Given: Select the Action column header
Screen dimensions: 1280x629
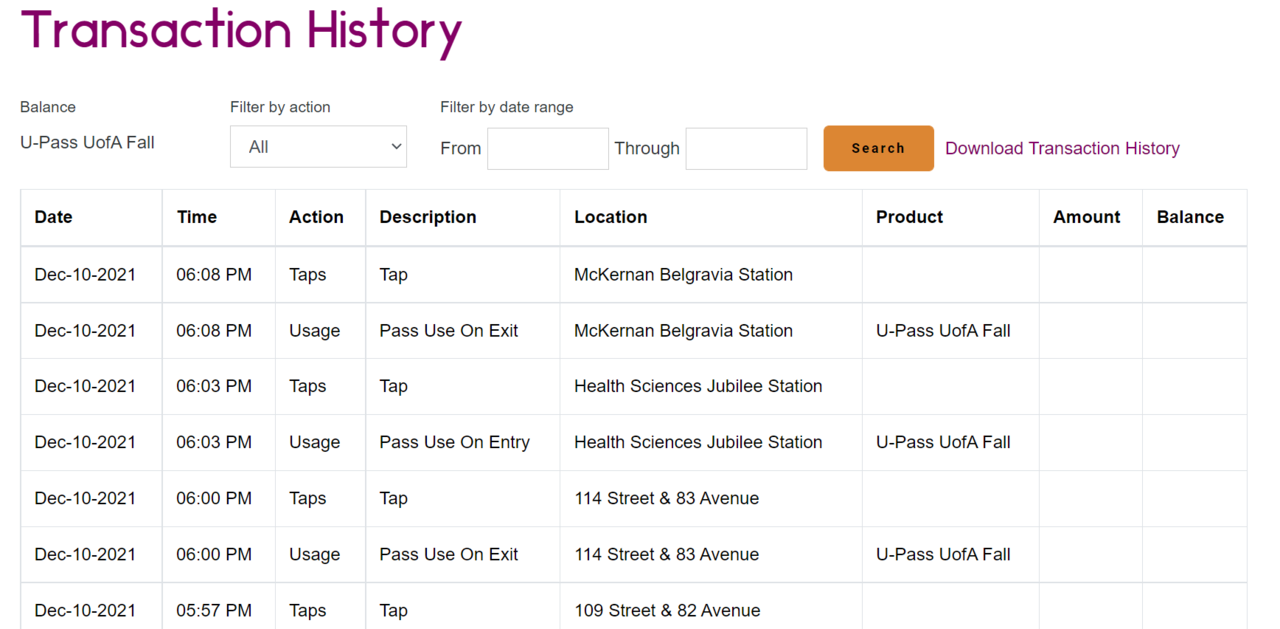Looking at the screenshot, I should pos(316,217).
